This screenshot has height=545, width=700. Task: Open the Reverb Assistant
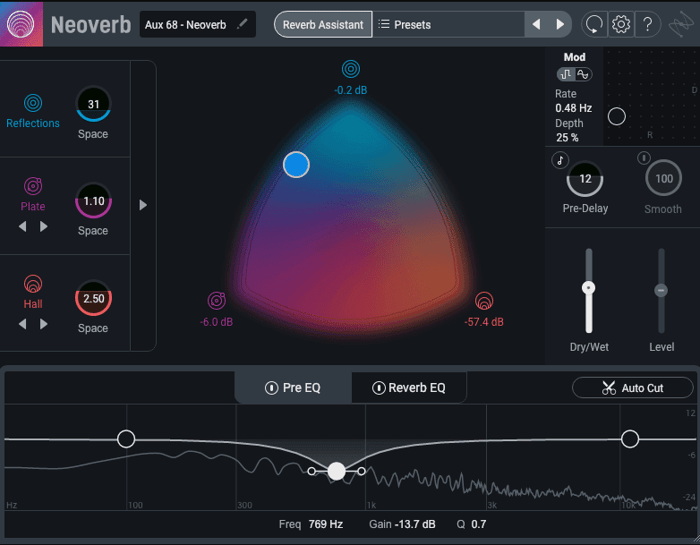point(323,25)
